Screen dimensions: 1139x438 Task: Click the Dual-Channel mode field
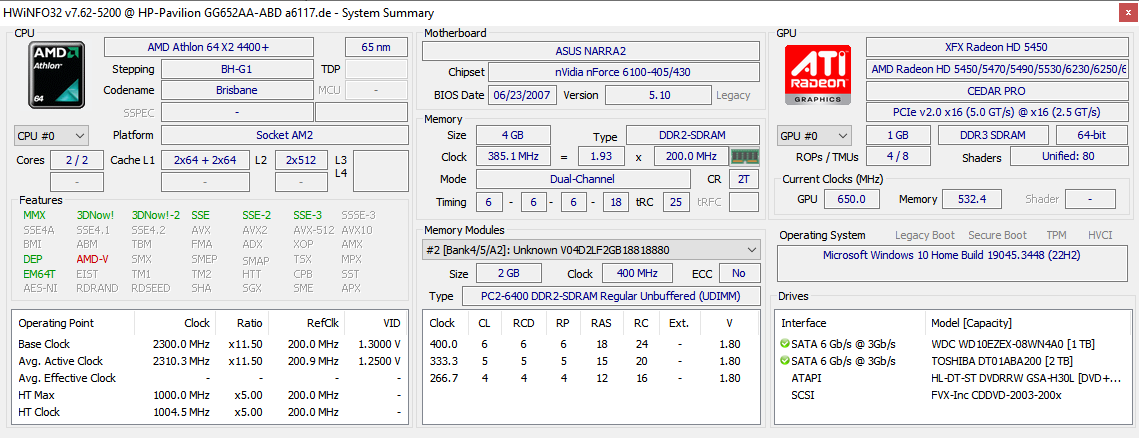click(583, 179)
